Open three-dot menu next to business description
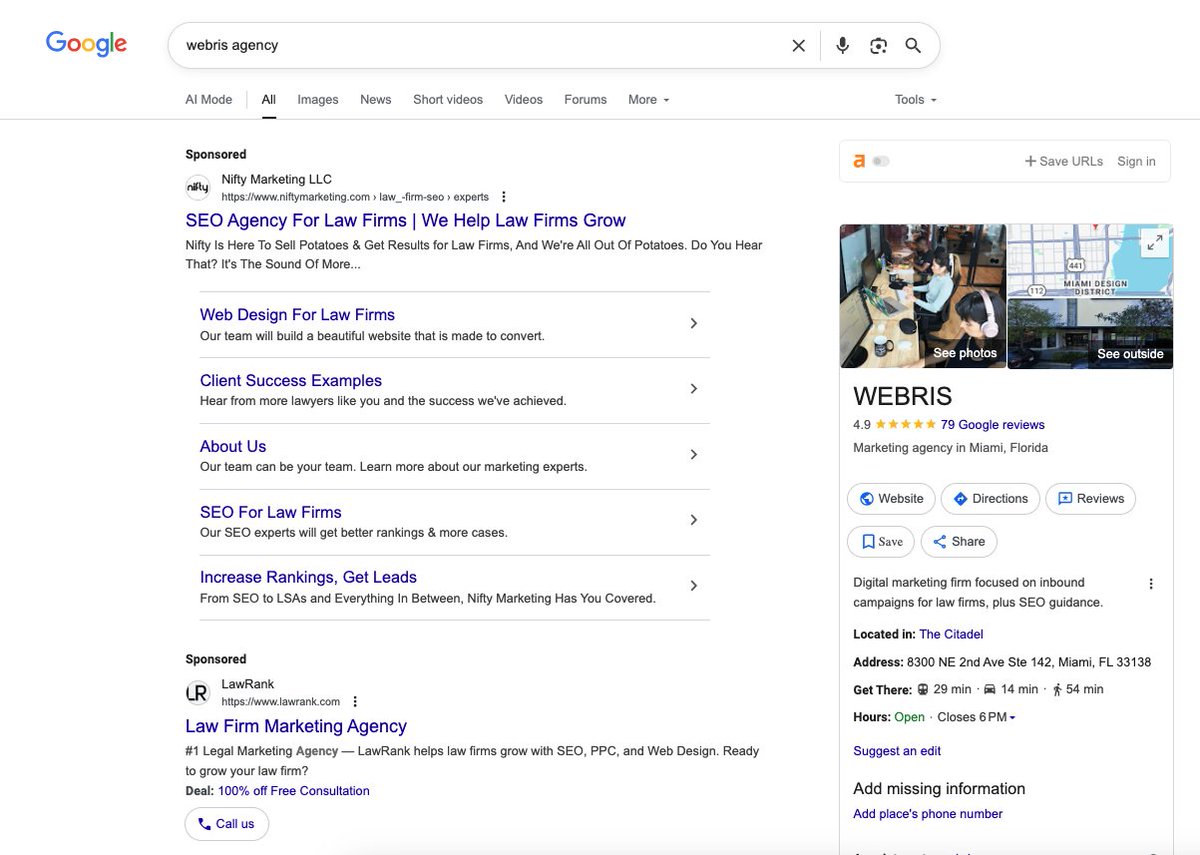Viewport: 1200px width, 855px height. coord(1151,584)
